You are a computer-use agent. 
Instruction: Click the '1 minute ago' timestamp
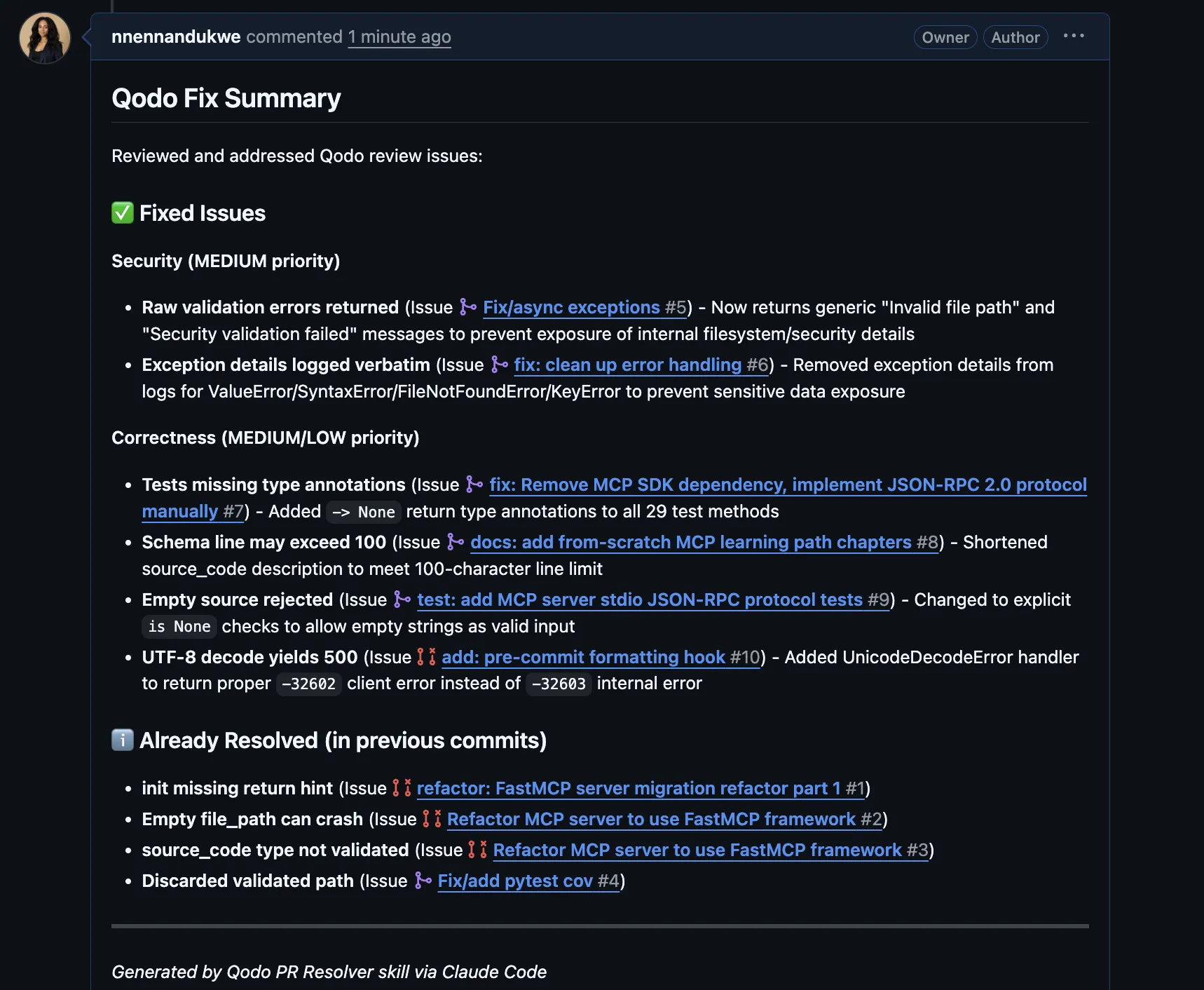pyautogui.click(x=399, y=36)
